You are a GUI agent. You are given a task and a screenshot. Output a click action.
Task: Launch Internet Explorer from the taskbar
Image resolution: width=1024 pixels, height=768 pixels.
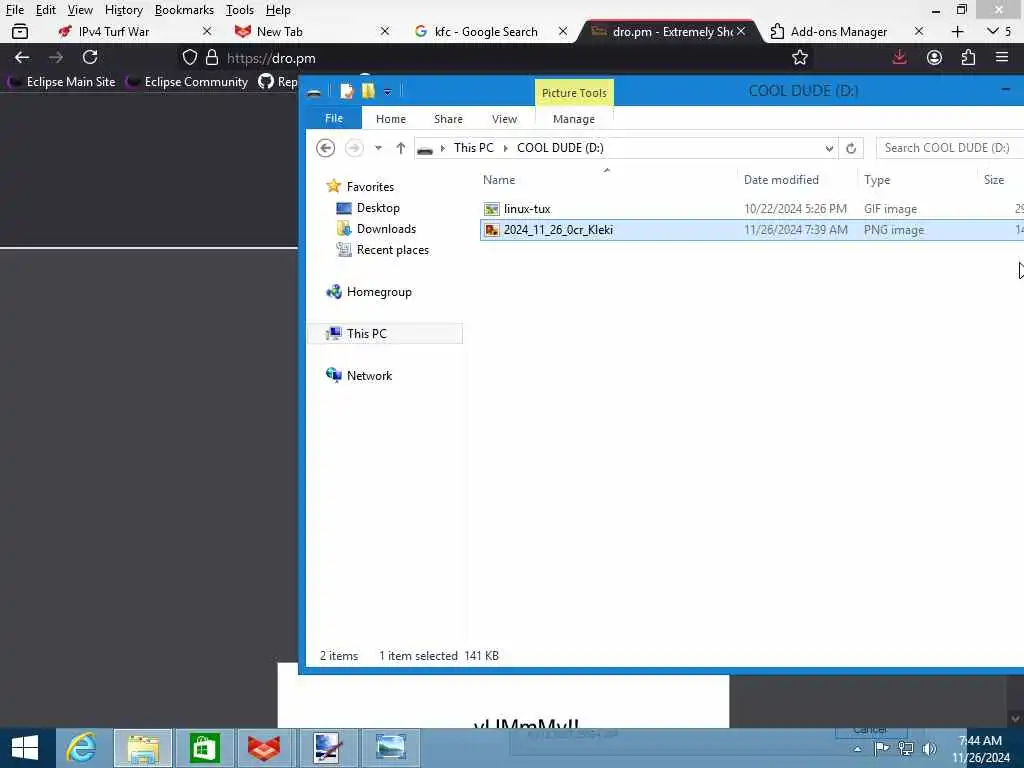pyautogui.click(x=82, y=748)
